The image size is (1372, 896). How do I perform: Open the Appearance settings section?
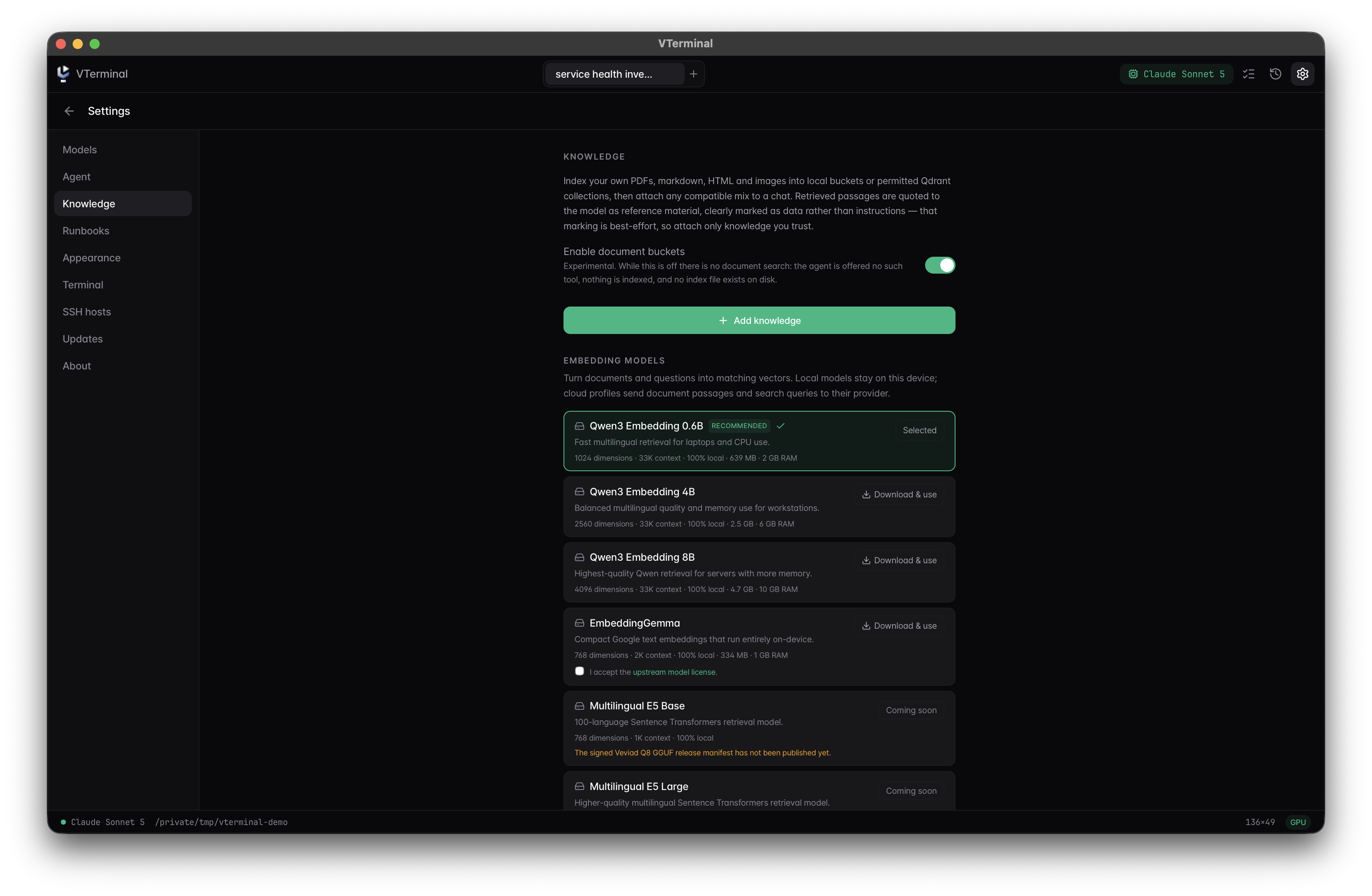[123, 258]
